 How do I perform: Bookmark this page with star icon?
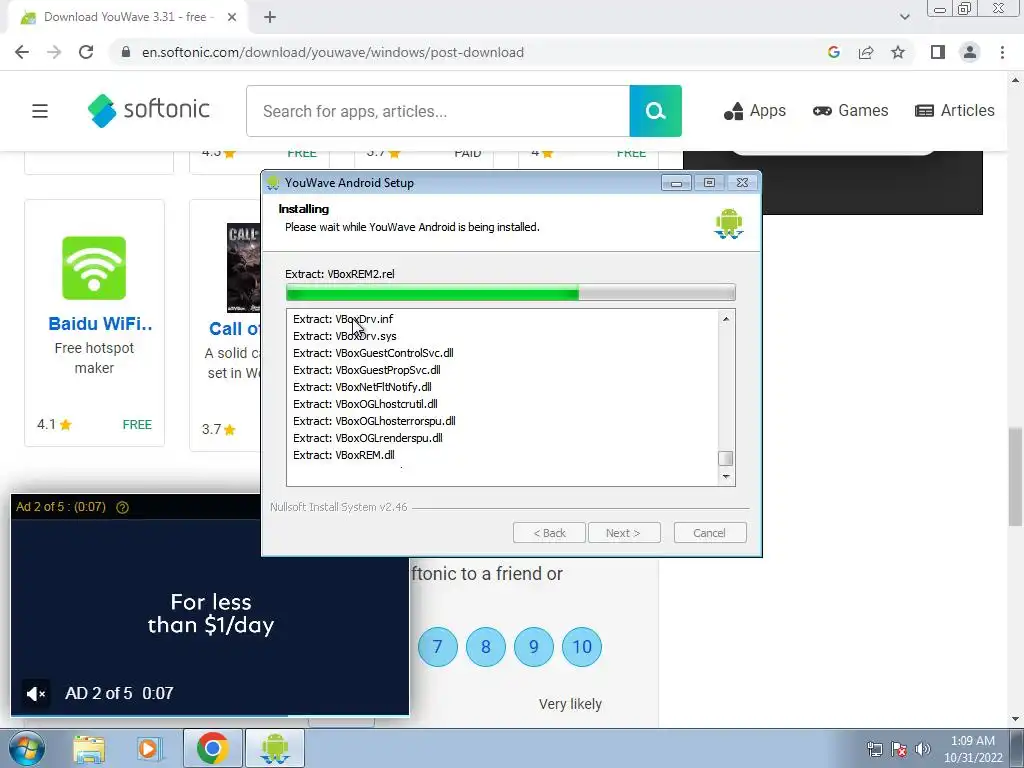coord(898,52)
